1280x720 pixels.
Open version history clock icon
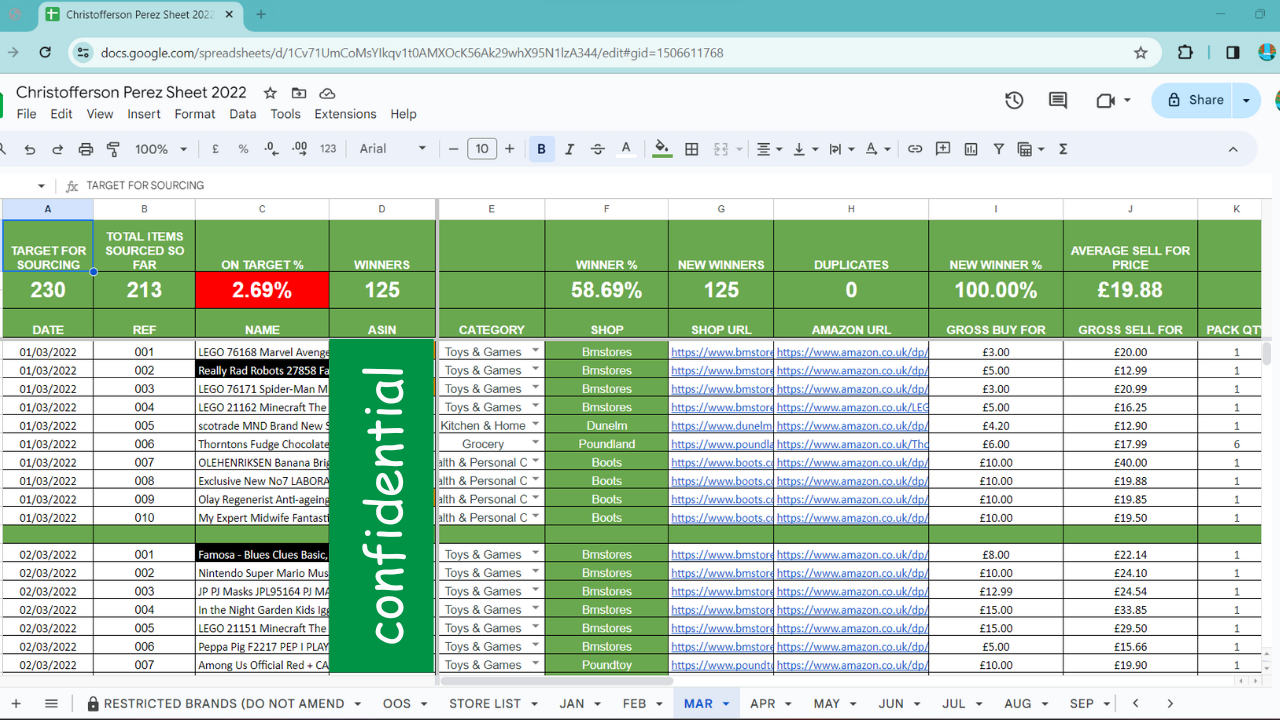pyautogui.click(x=1014, y=100)
